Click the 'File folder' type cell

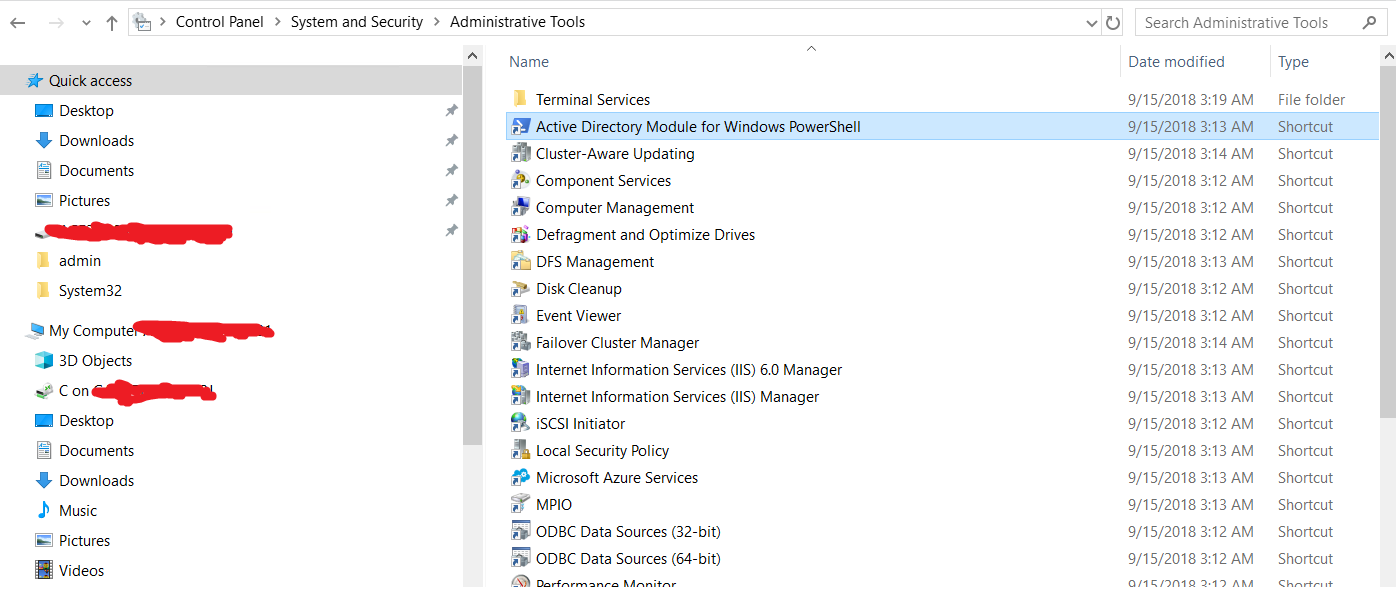point(1312,99)
